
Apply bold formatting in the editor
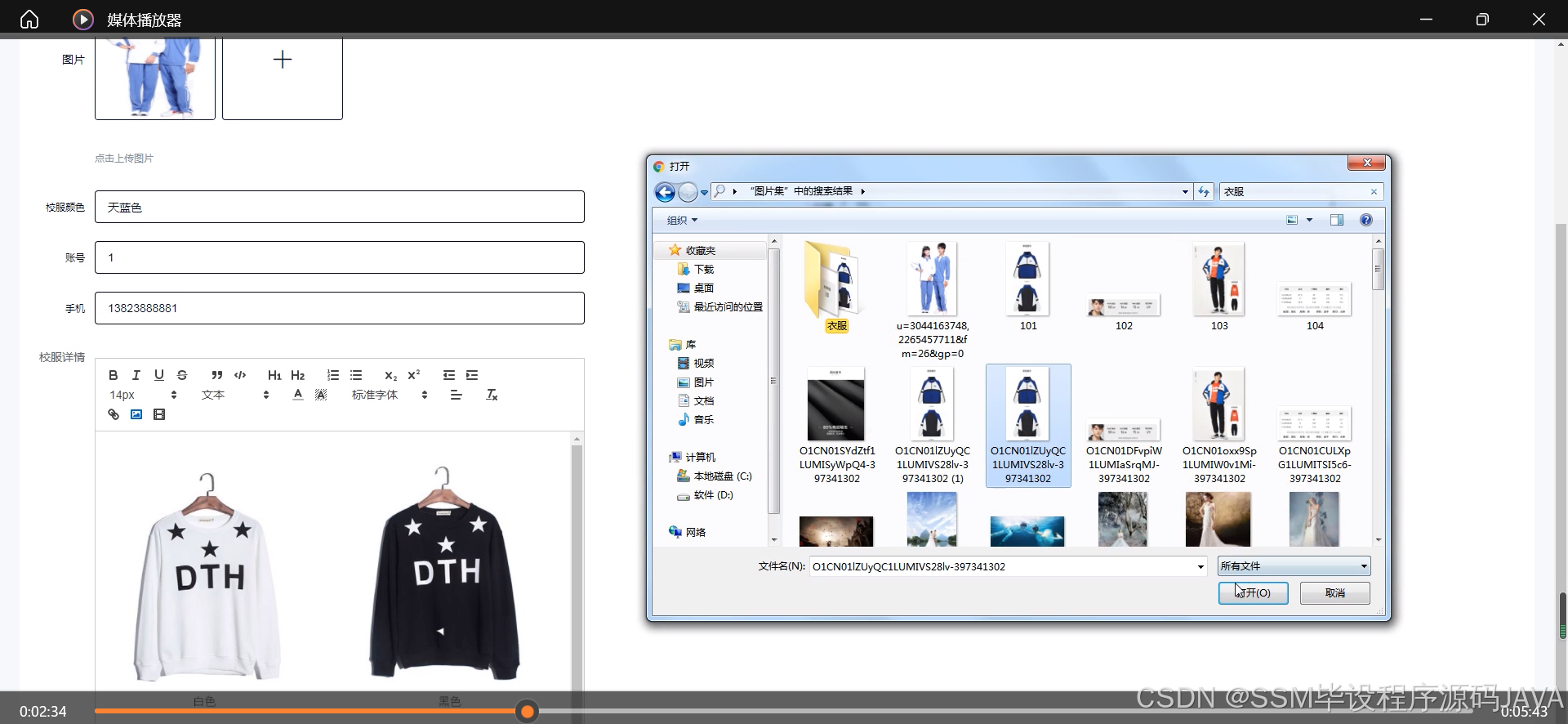click(114, 375)
